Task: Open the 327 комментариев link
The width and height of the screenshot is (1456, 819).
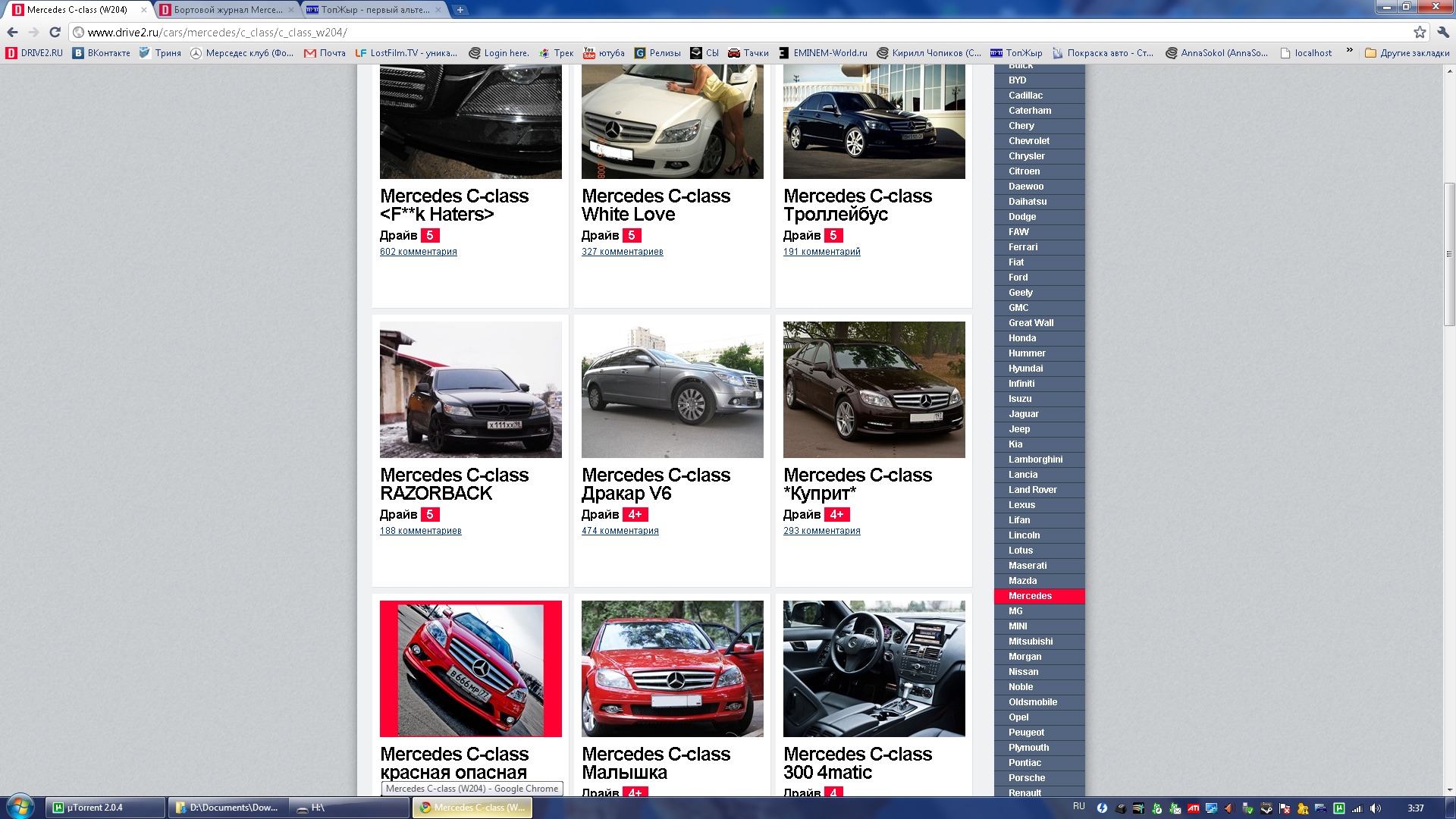Action: (x=623, y=252)
